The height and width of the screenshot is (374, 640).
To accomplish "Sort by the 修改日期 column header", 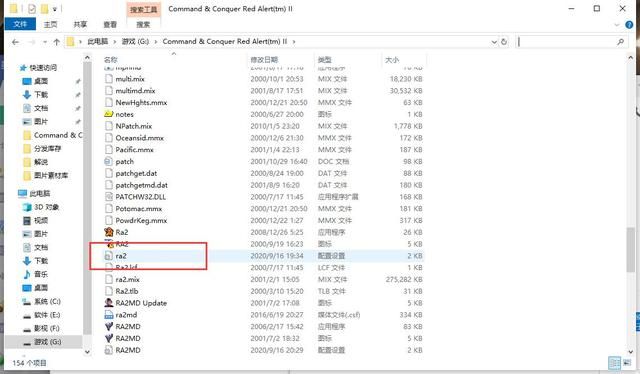I will point(264,60).
